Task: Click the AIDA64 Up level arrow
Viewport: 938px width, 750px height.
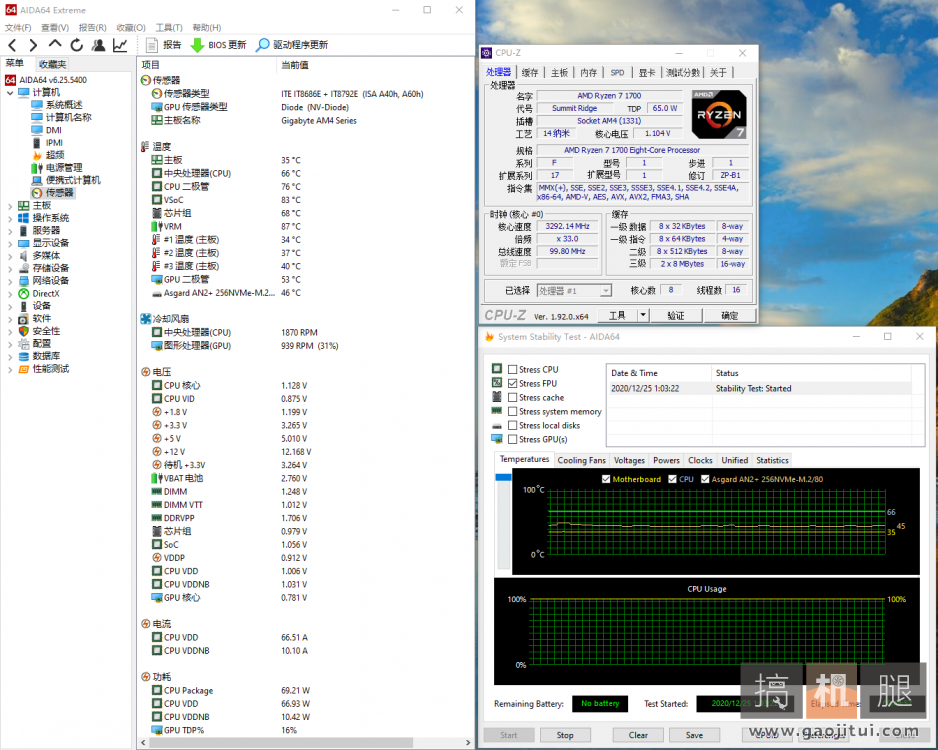Action: click(55, 44)
